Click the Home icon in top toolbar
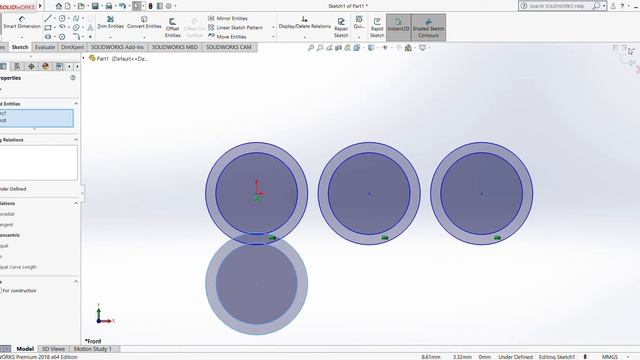This screenshot has height=360, width=640. pyautogui.click(x=59, y=6)
